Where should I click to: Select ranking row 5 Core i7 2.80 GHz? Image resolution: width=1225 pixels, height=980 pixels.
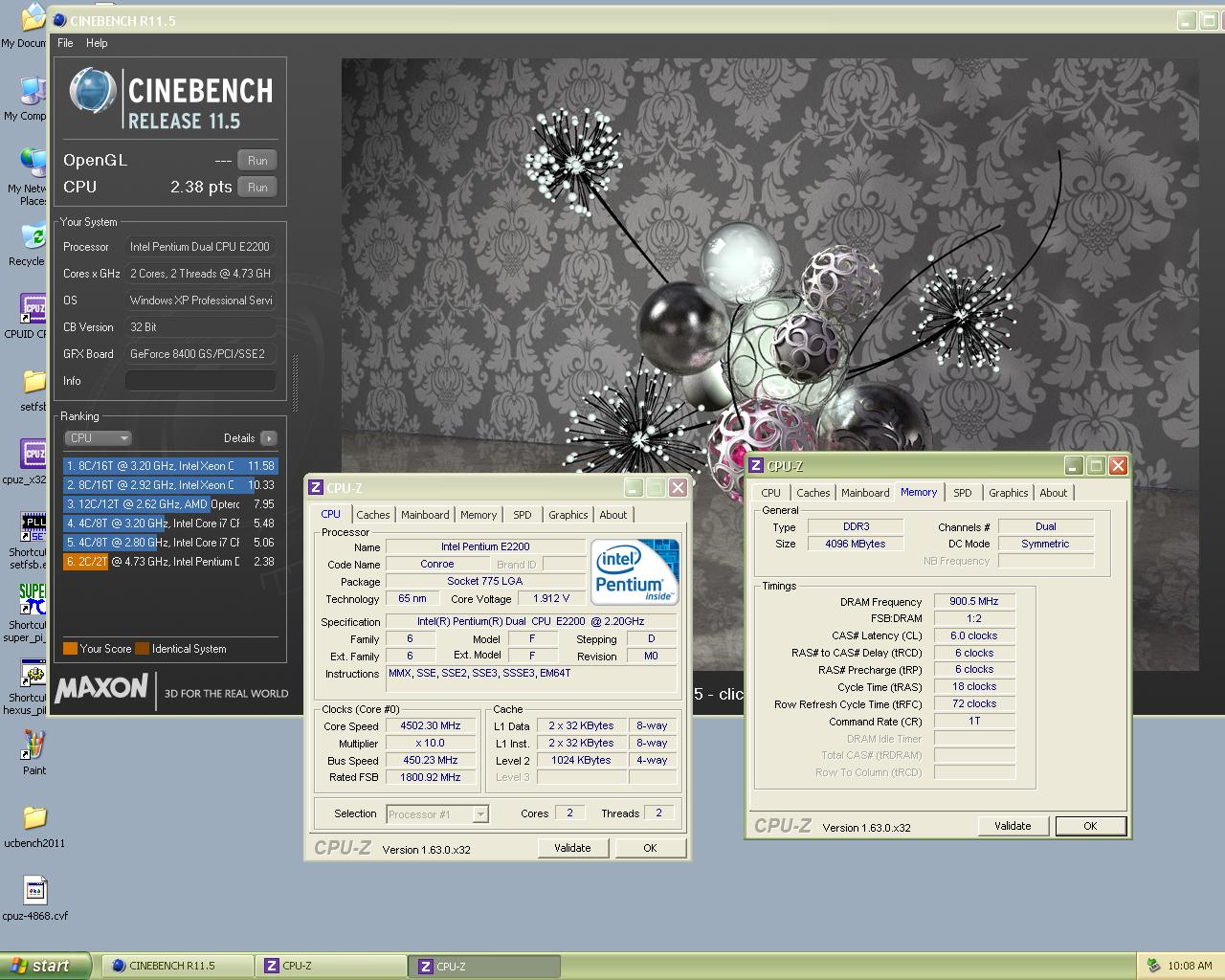pos(170,543)
